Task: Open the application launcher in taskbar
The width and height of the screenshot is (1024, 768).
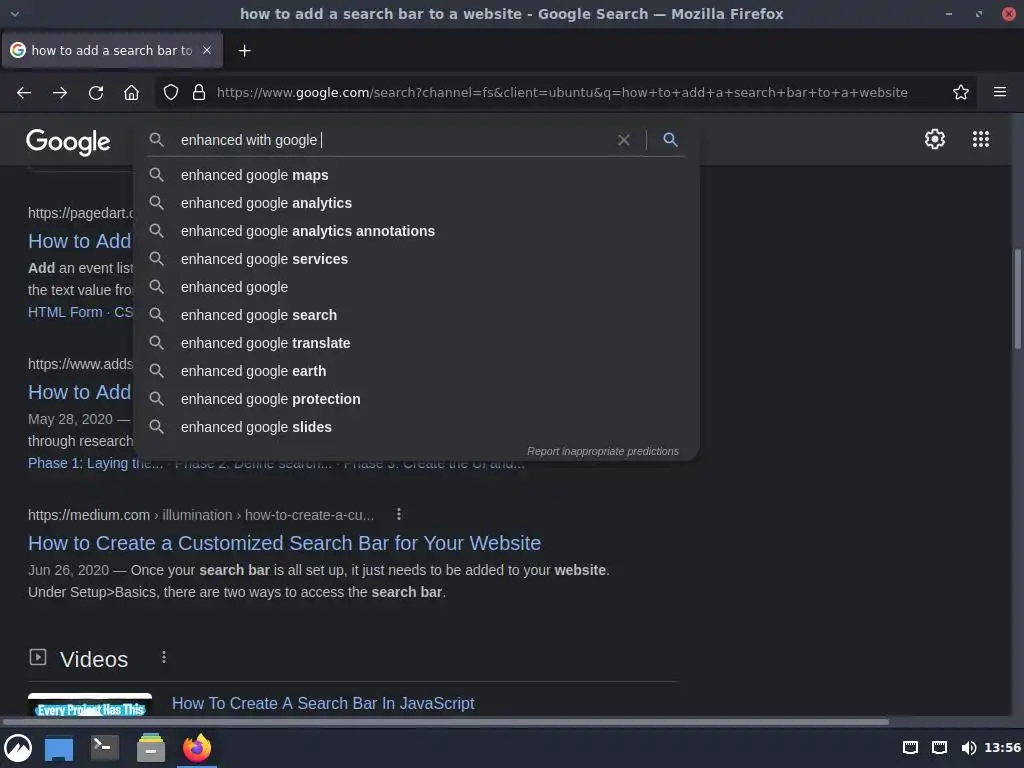Action: [18, 748]
